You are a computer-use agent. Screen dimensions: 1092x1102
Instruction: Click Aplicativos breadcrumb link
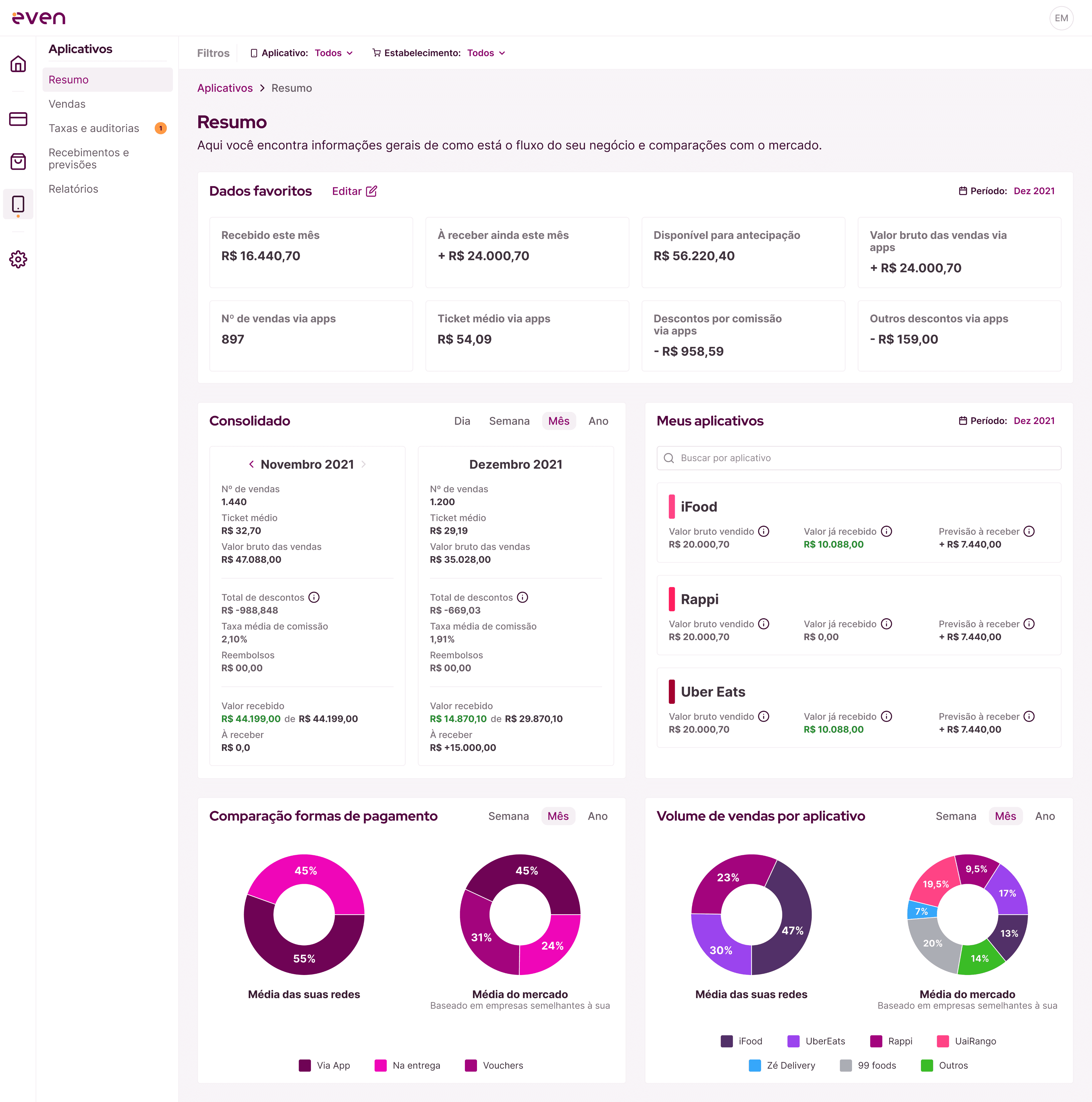225,88
